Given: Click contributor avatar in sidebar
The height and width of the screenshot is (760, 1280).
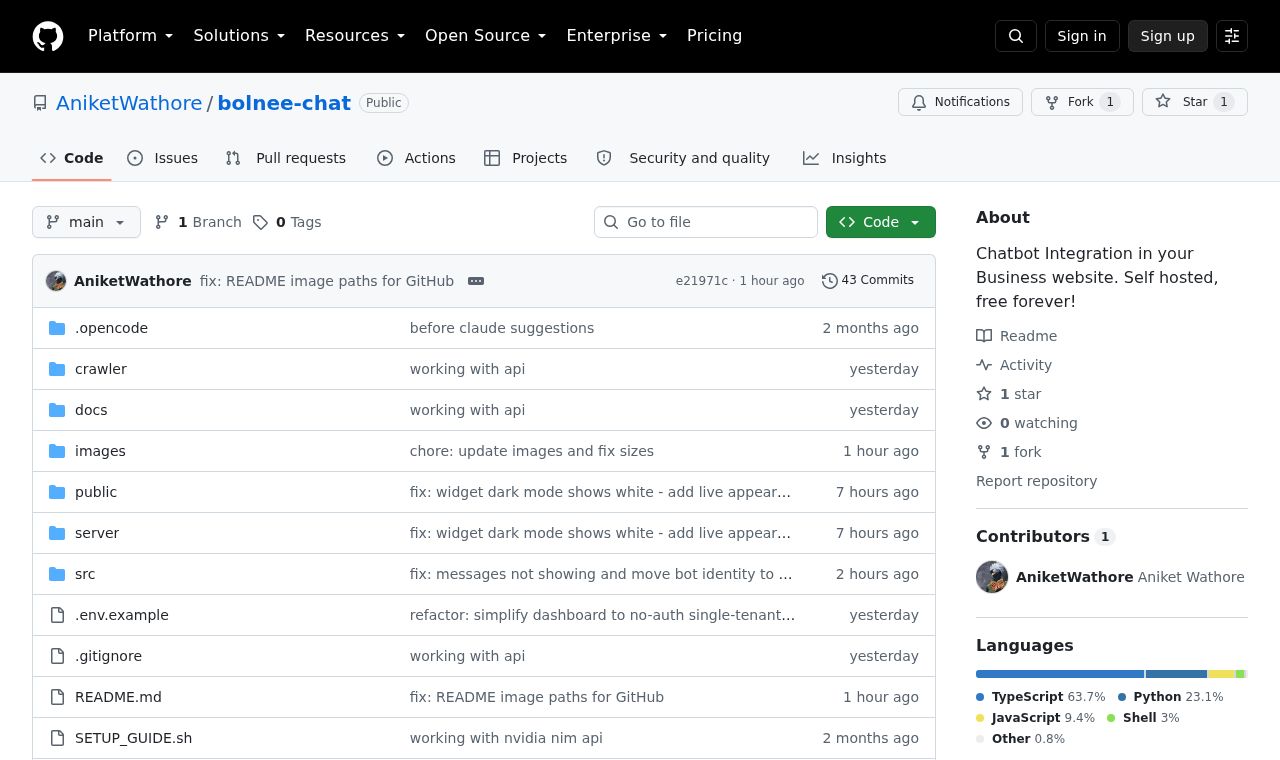Looking at the screenshot, I should 992,577.
